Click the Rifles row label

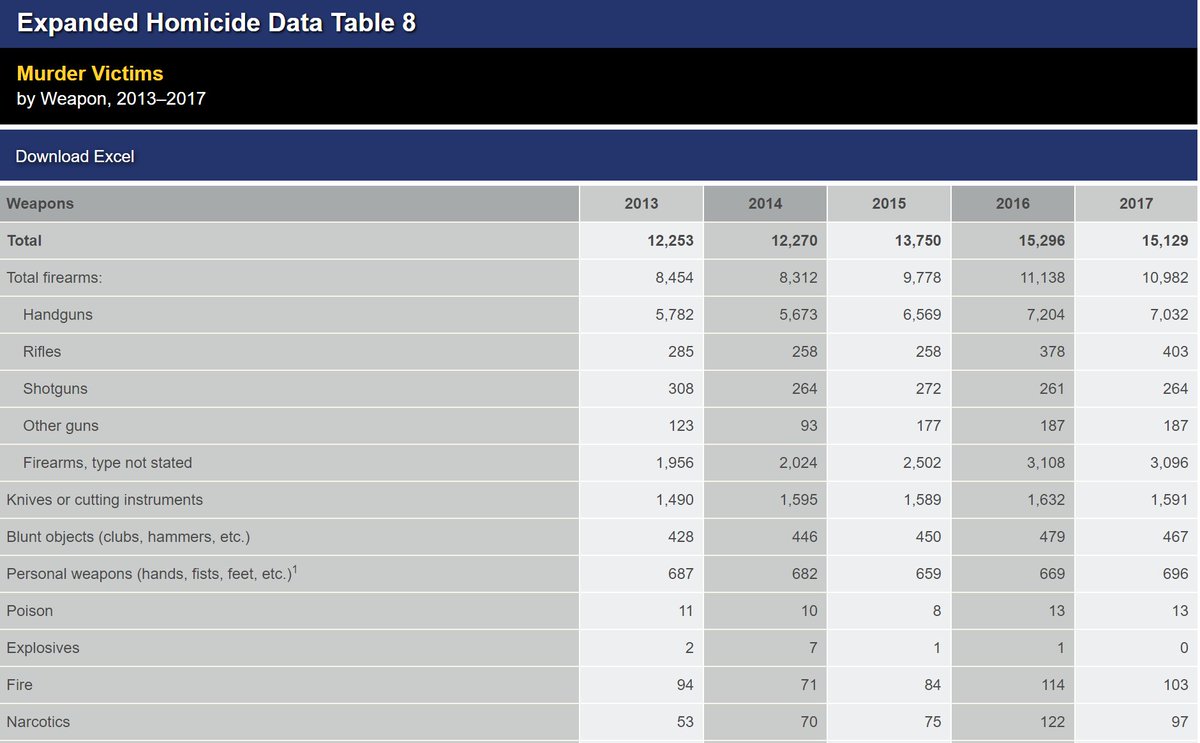pos(42,351)
